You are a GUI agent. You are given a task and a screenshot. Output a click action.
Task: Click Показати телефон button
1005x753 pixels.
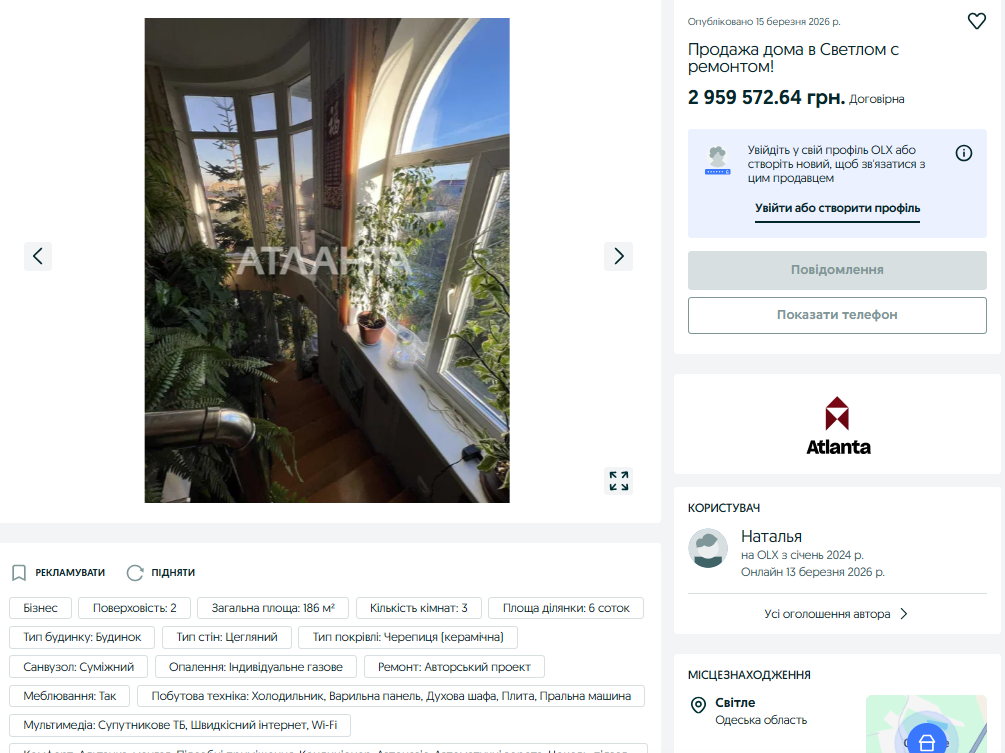point(837,315)
